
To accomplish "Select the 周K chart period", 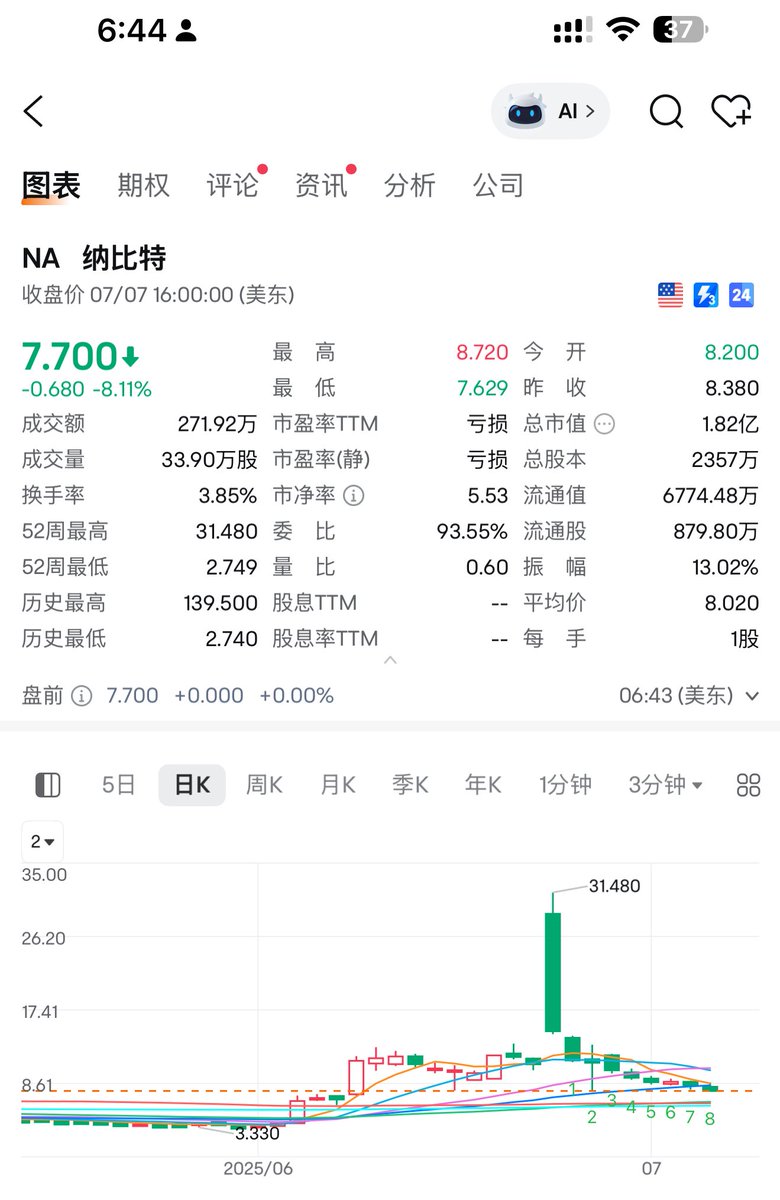I will (264, 785).
